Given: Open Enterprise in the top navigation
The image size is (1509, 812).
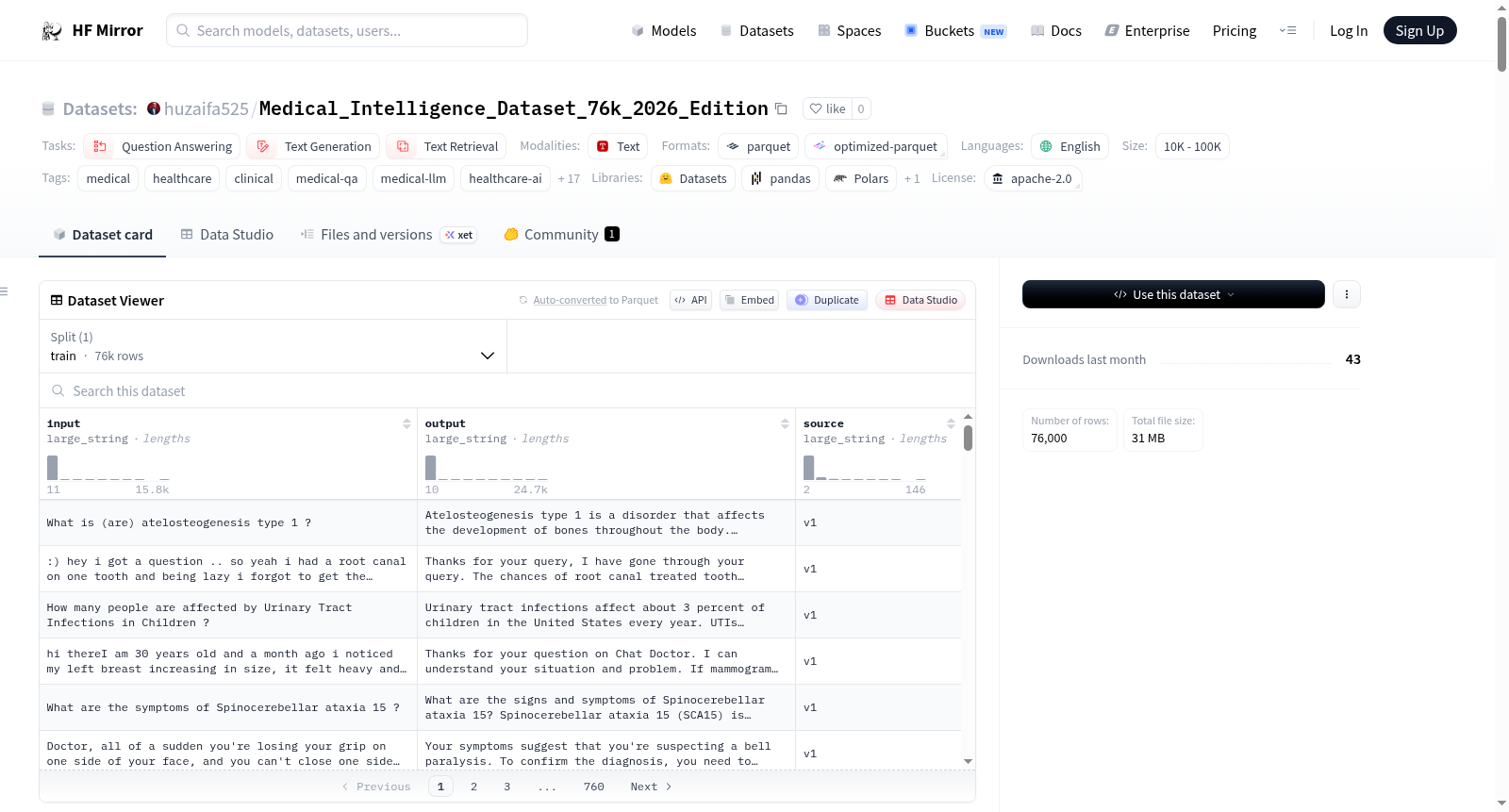Looking at the screenshot, I should (1148, 30).
